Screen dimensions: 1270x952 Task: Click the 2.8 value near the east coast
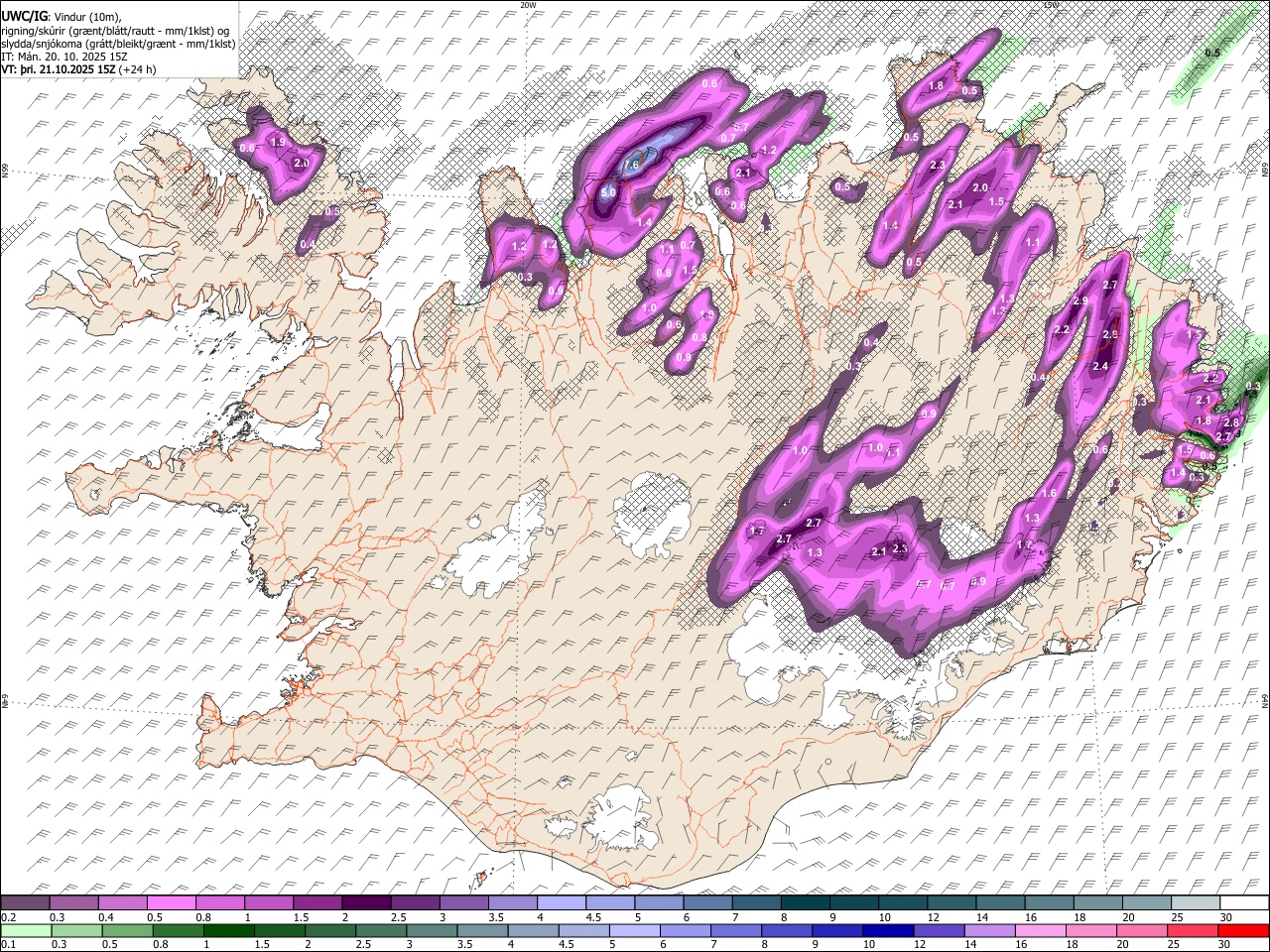1231,422
